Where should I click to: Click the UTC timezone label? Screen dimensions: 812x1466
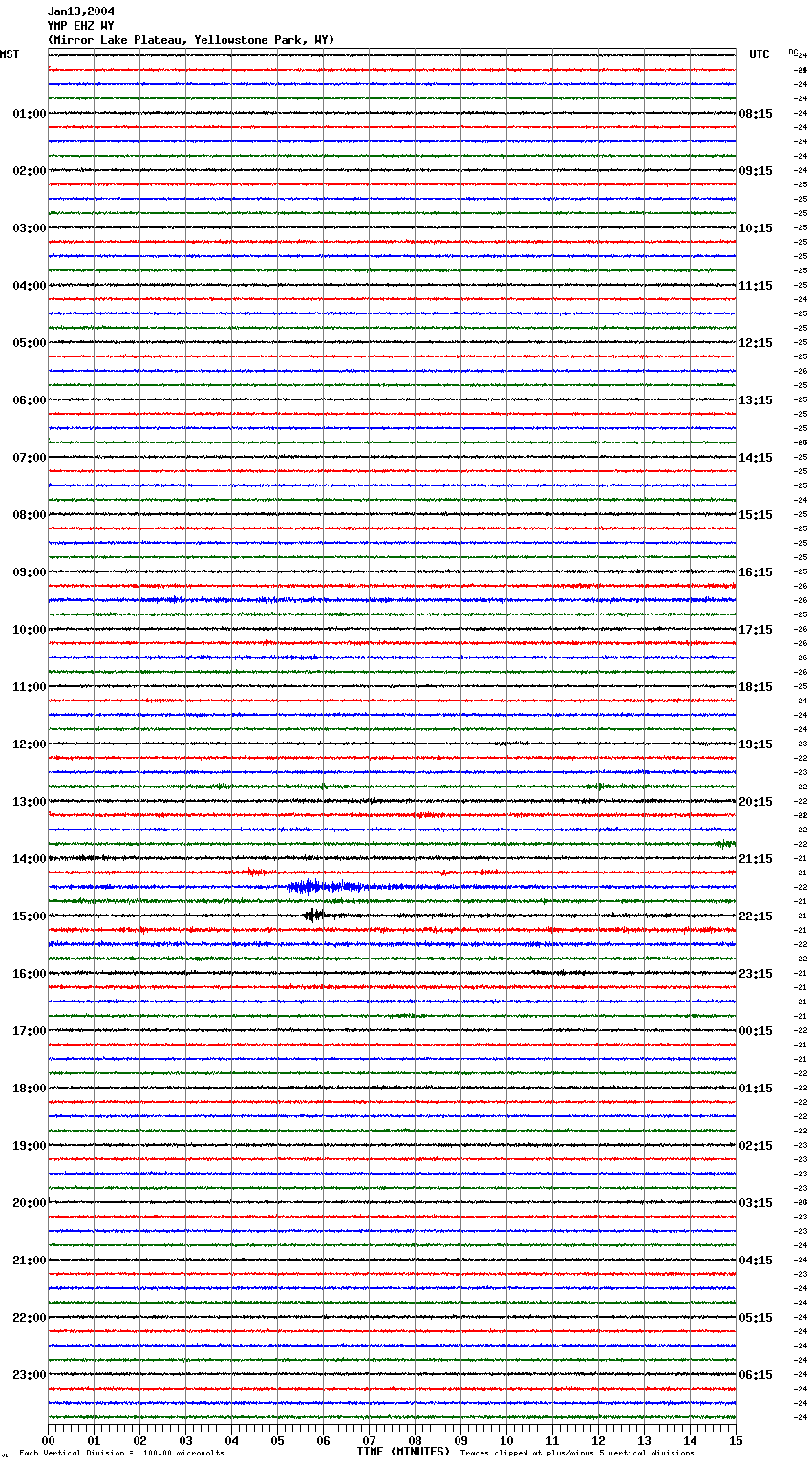(x=759, y=54)
